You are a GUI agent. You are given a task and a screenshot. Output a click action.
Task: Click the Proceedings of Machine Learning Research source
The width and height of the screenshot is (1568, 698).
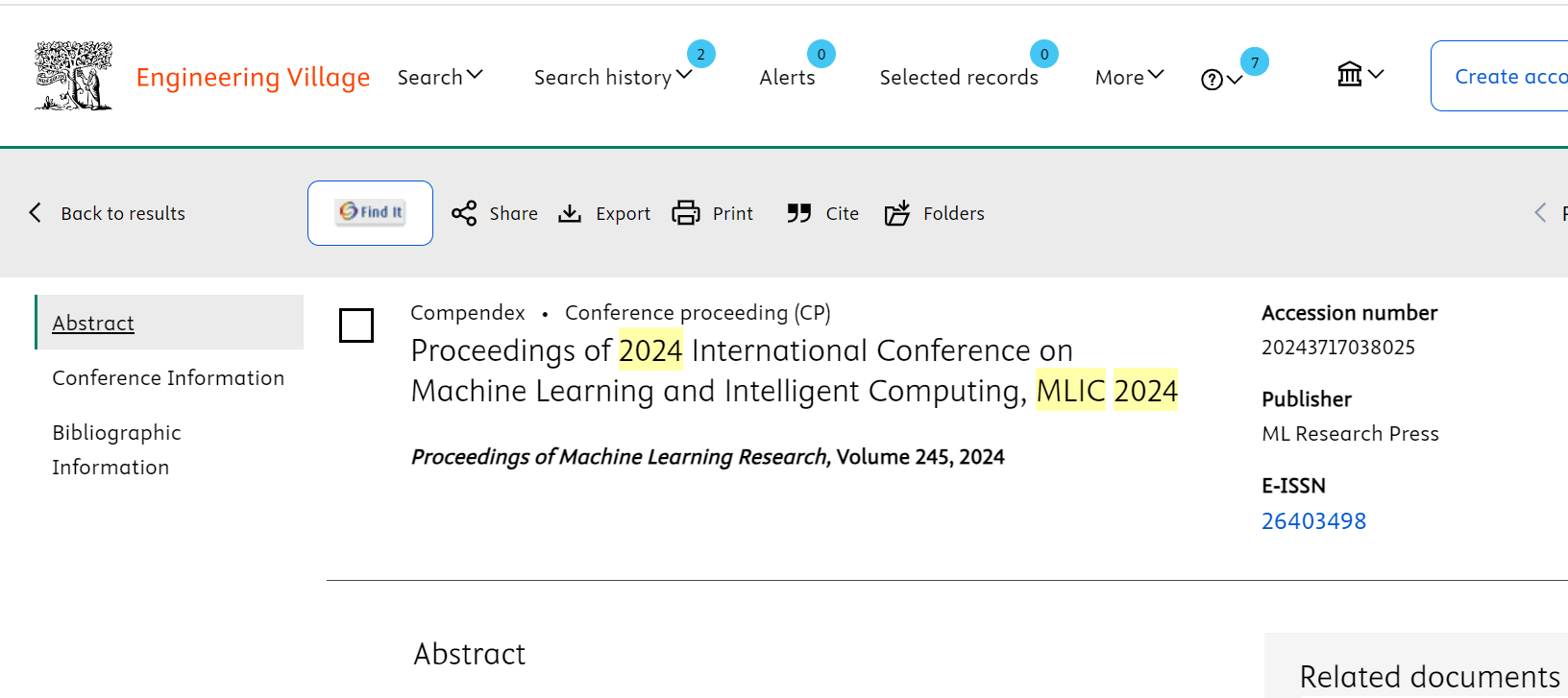(x=620, y=457)
